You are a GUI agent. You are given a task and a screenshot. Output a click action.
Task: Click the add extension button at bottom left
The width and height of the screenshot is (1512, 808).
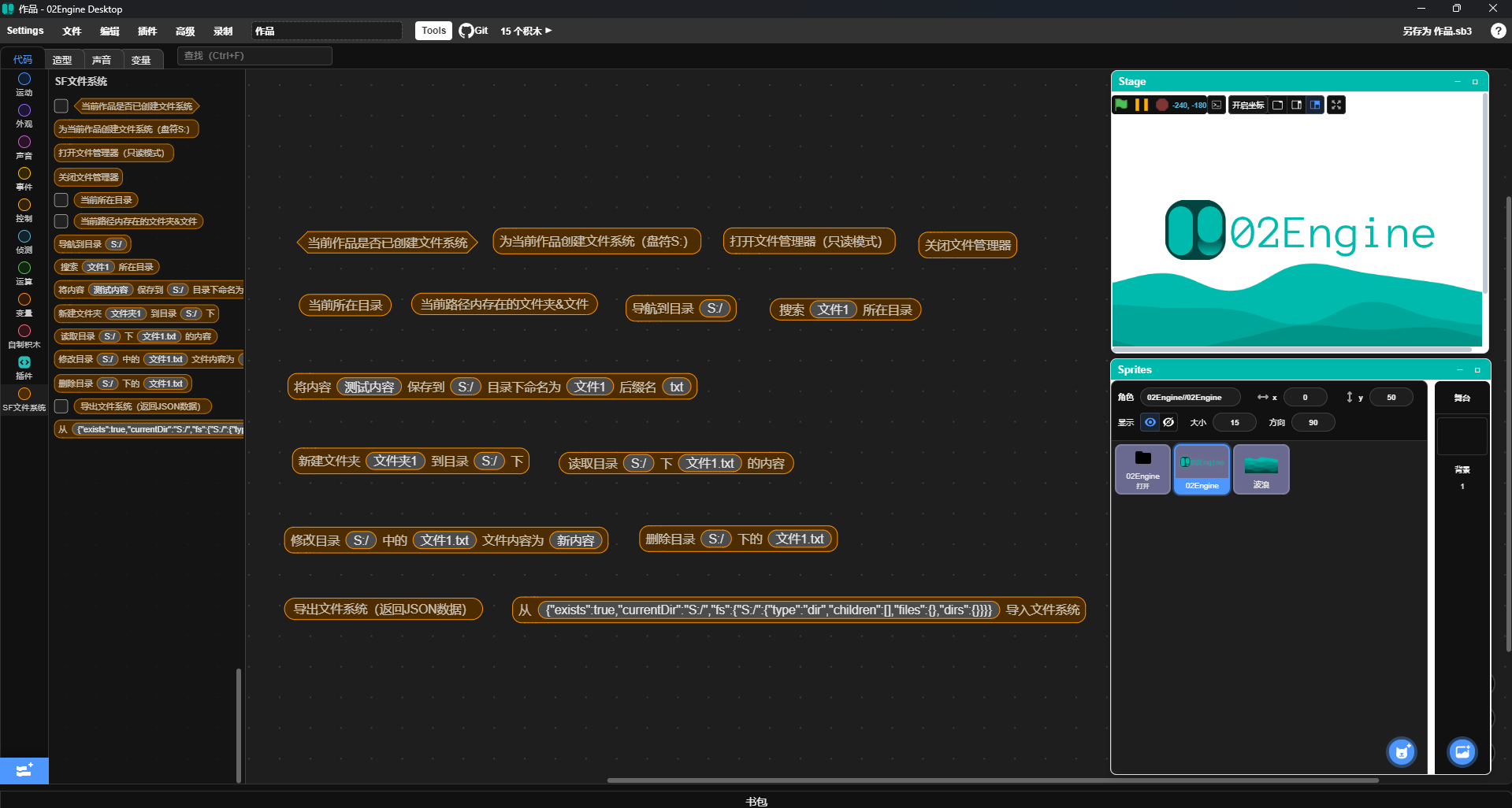click(x=24, y=770)
